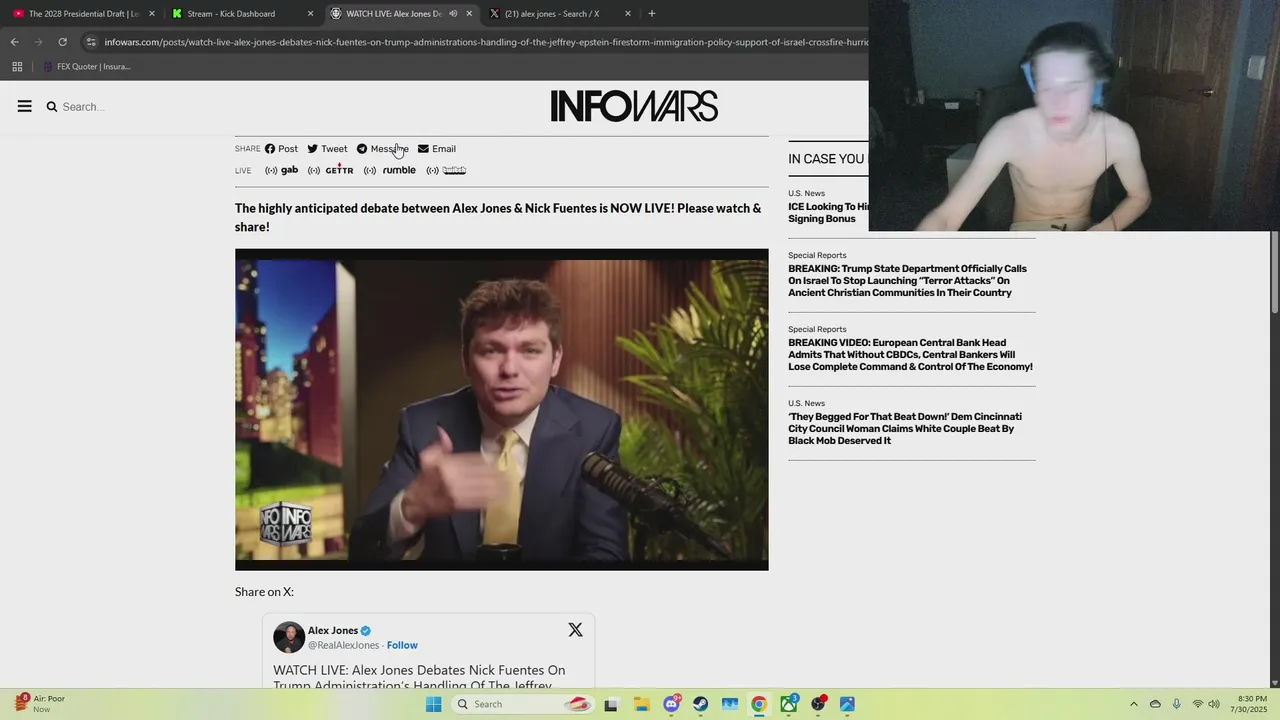Share via Telegram Message
Screen dimensions: 1280x720
(383, 149)
